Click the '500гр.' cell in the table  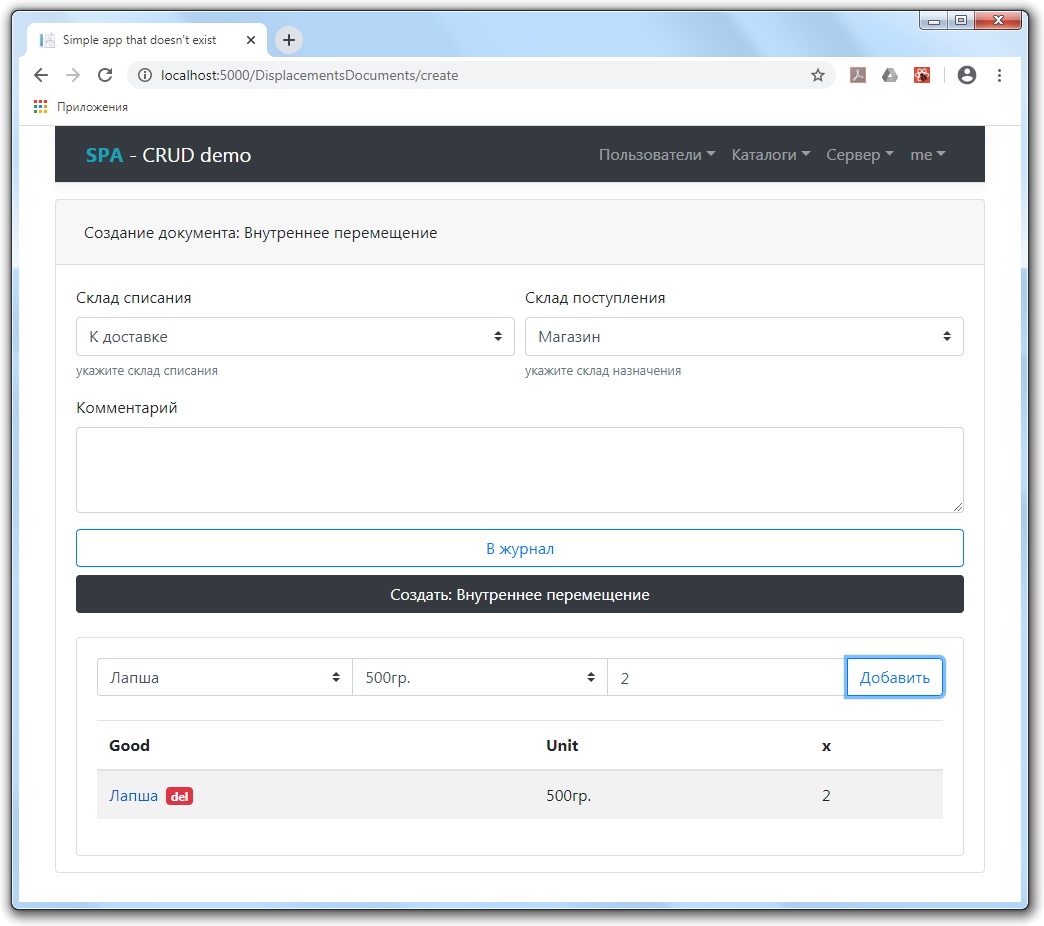click(x=569, y=796)
